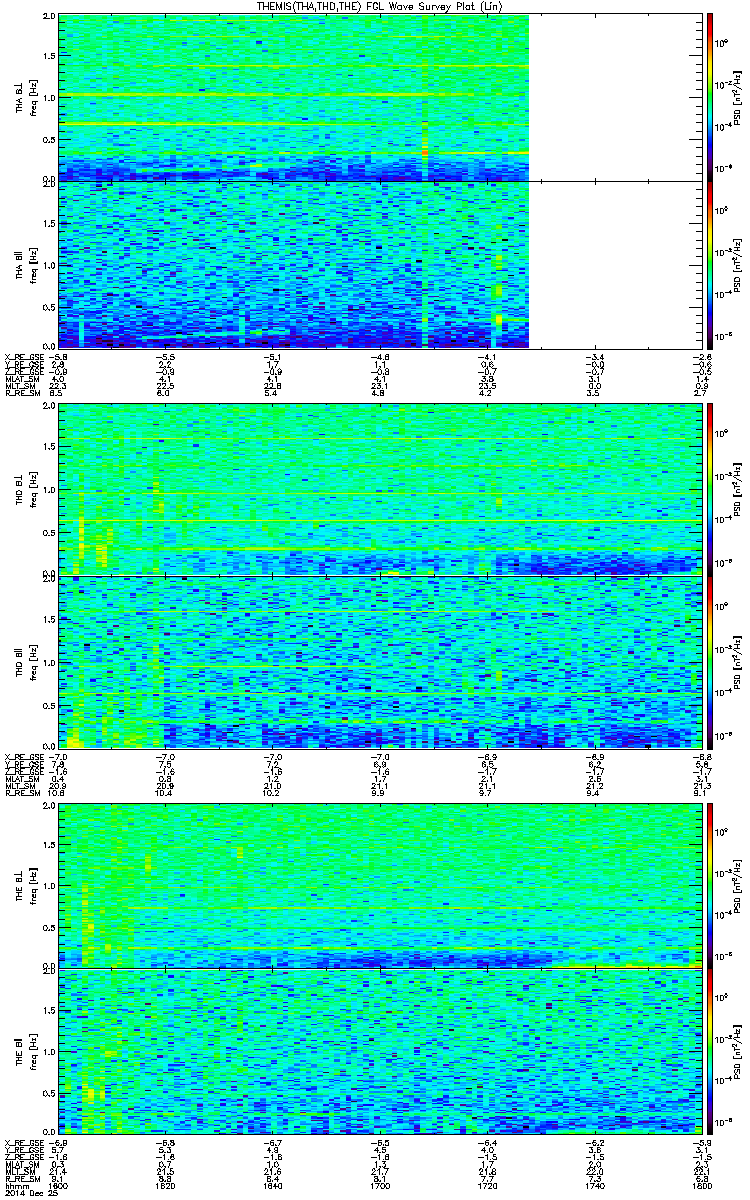Viewport: 750px width, 1200px height.
Task: Click the color bar beside THD Bll panel
Action: point(710,663)
